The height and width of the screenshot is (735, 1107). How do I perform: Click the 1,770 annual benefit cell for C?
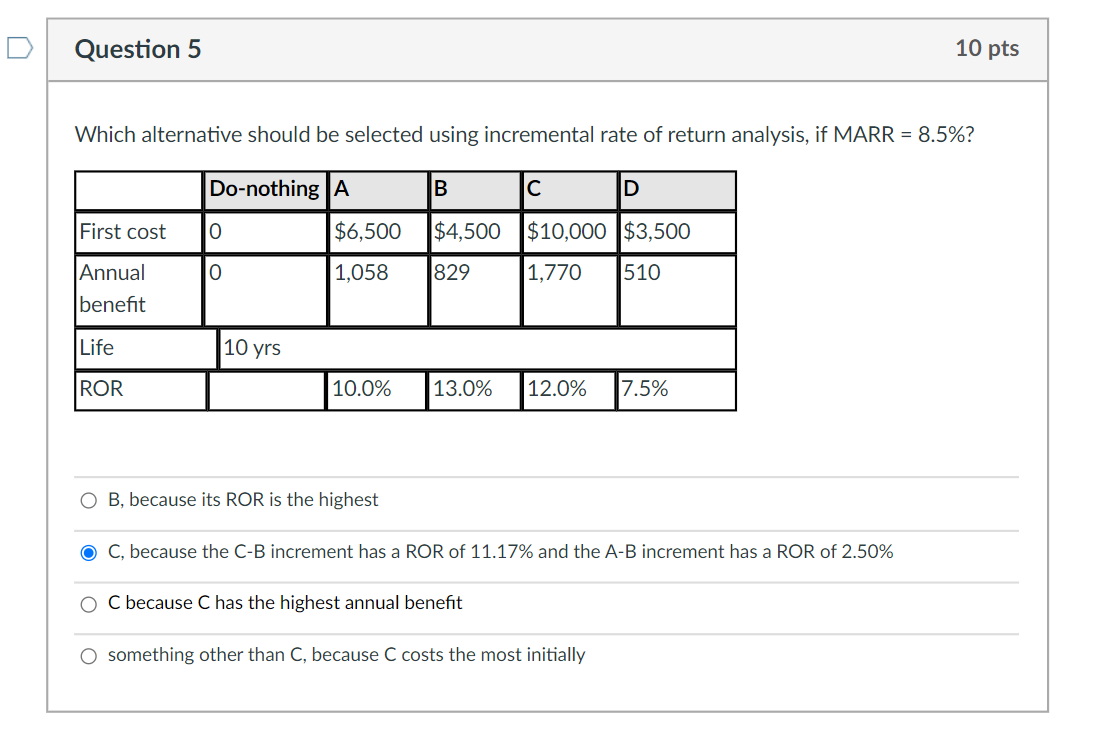pyautogui.click(x=550, y=272)
